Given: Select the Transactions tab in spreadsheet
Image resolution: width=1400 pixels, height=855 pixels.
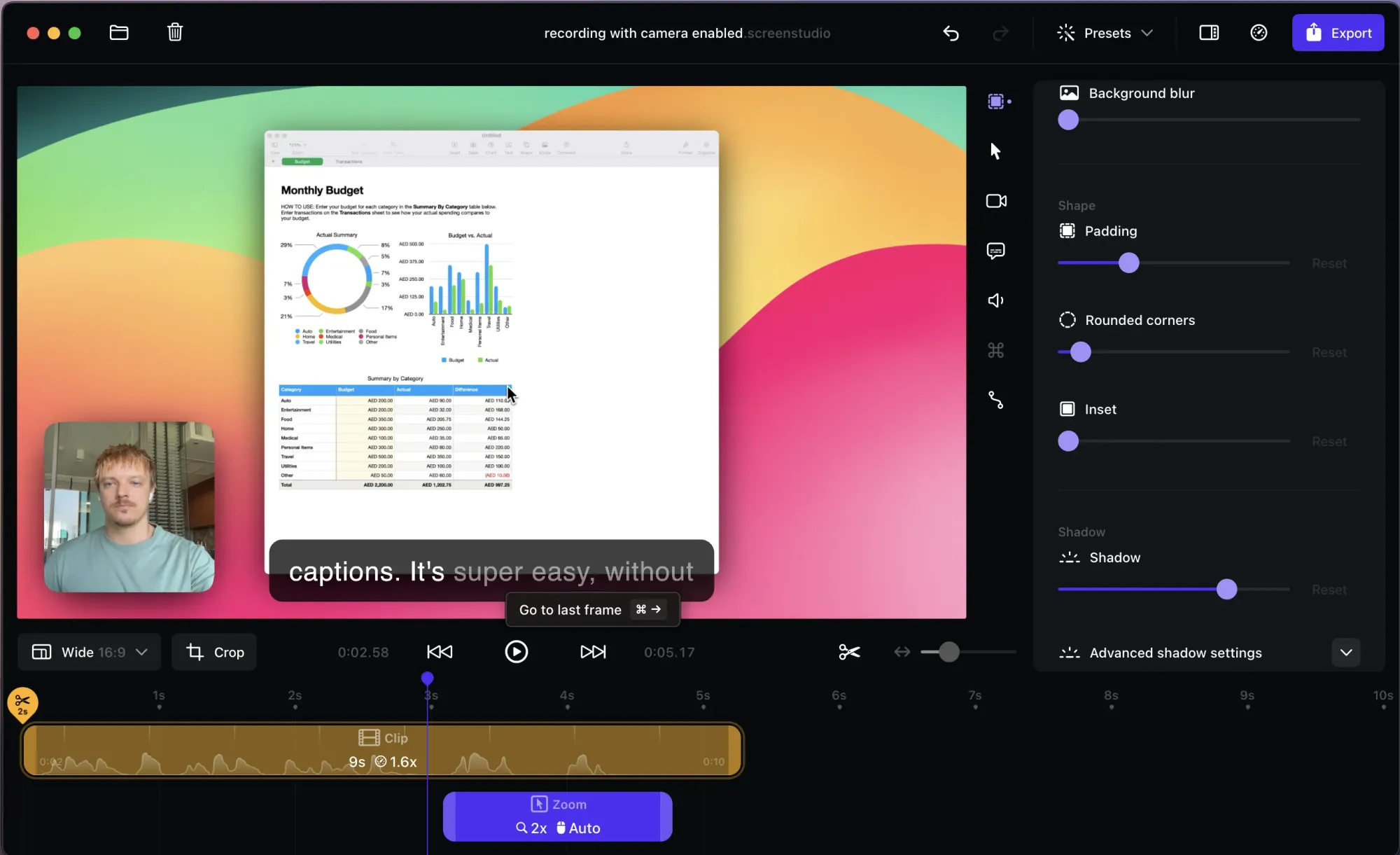Looking at the screenshot, I should pos(349,162).
